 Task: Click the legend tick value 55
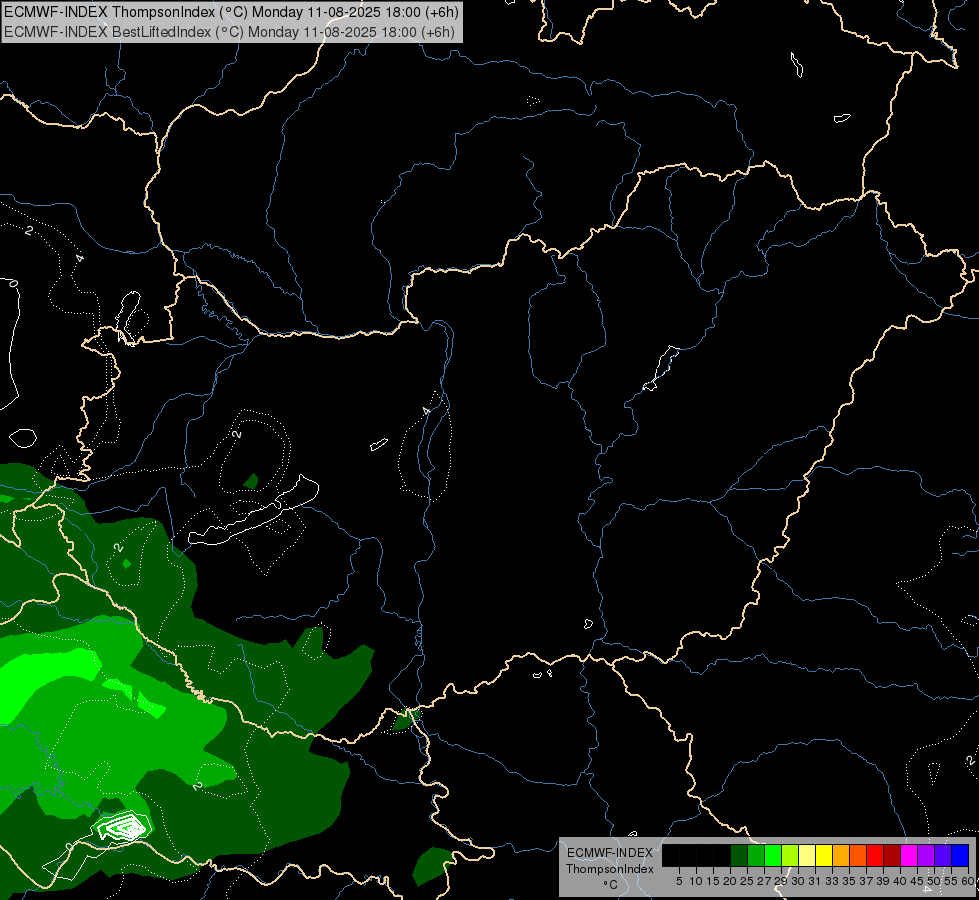[x=950, y=881]
